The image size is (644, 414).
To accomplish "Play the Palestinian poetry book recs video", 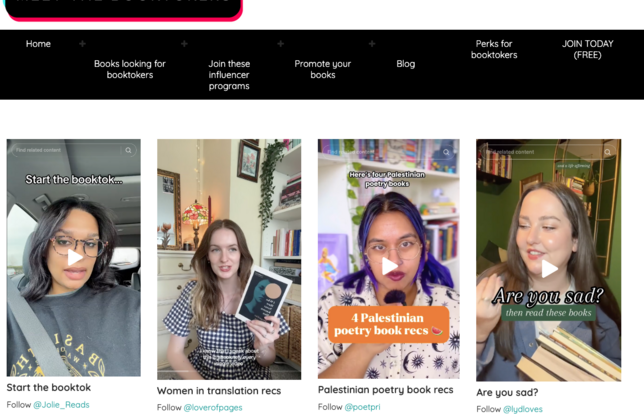I will (x=389, y=266).
